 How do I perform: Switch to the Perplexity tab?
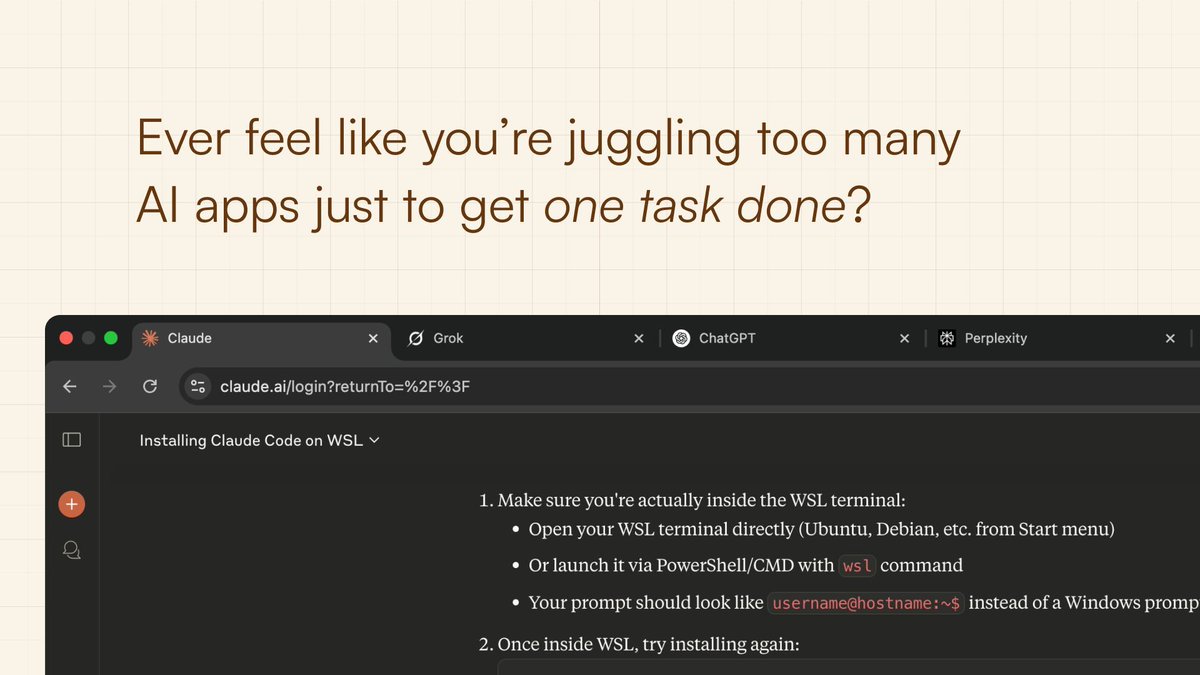[x=995, y=338]
